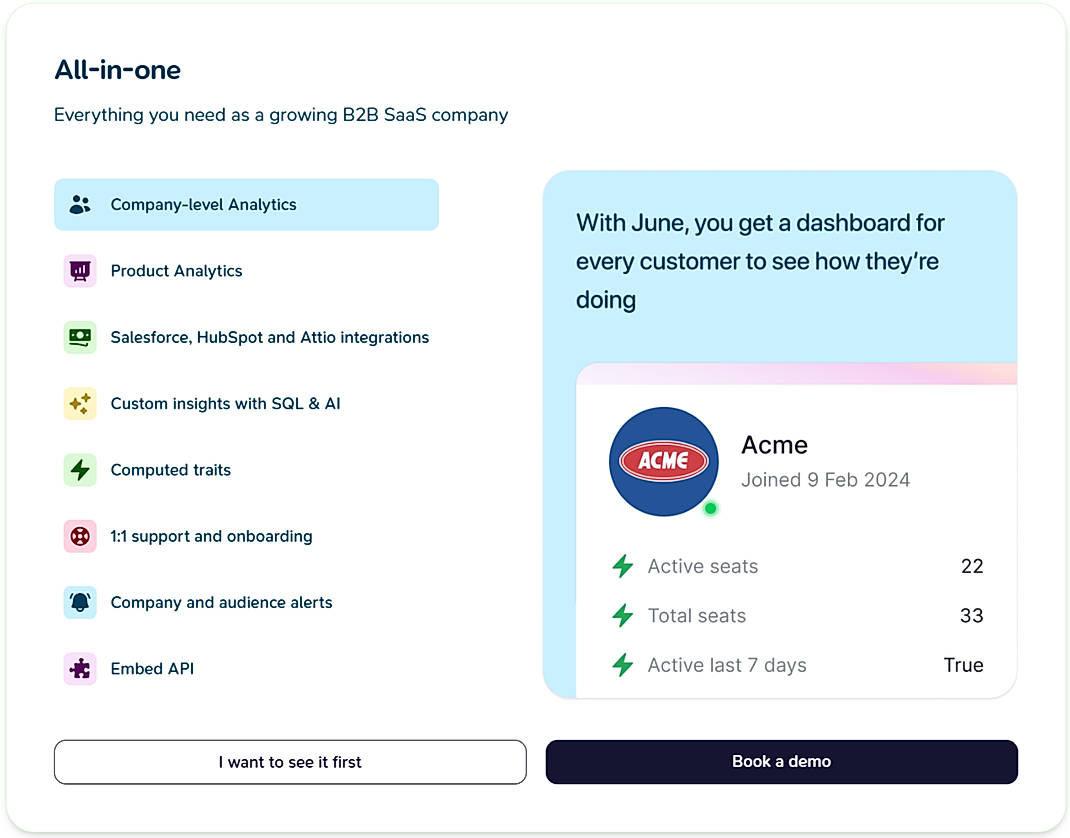
Task: Click the lightning icon beside Active seats
Action: coord(622,566)
